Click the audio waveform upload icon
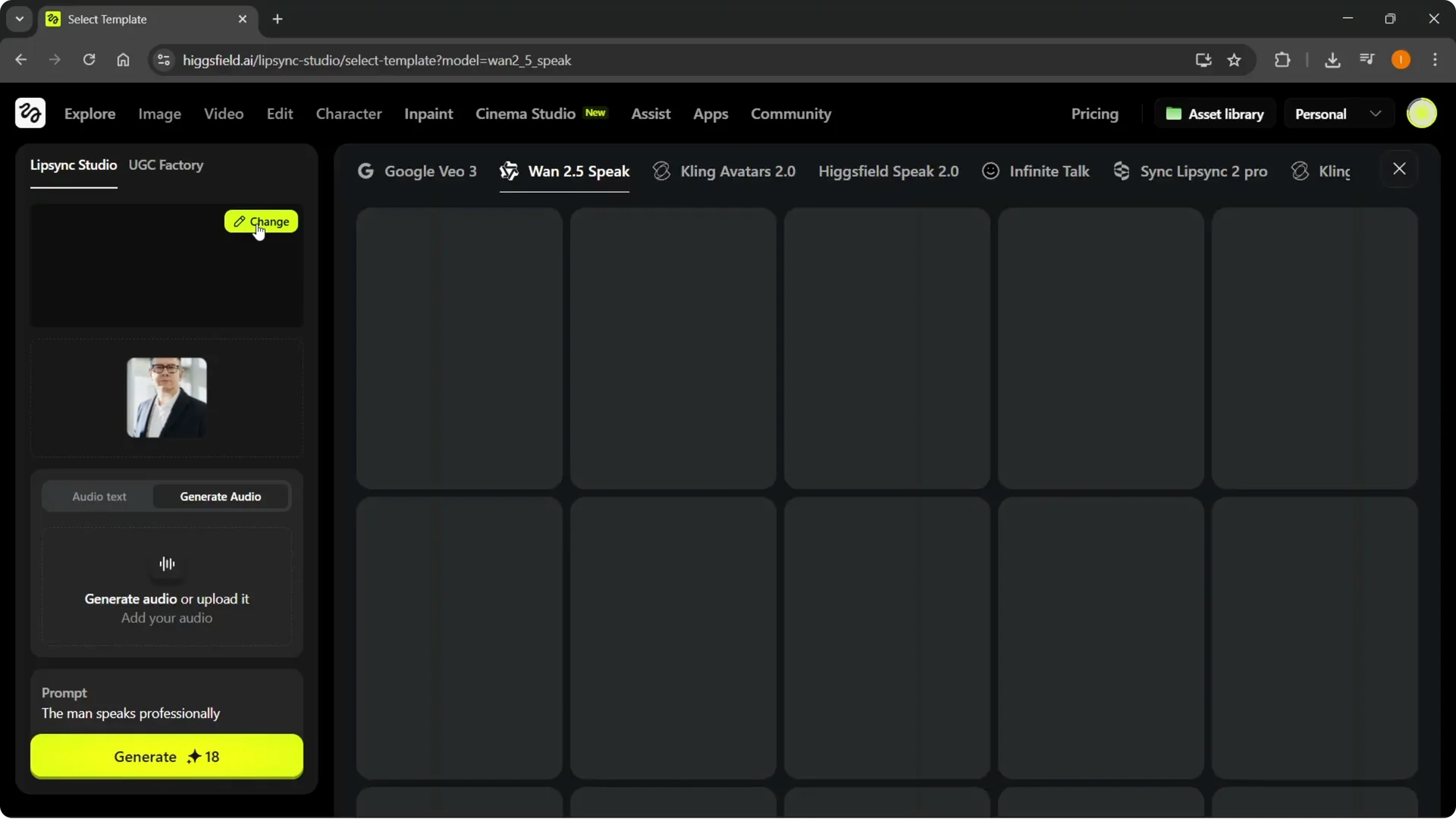 tap(166, 564)
